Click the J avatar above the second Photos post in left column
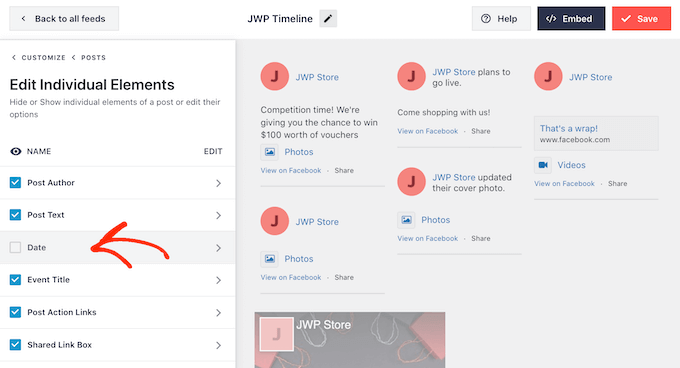The width and height of the screenshot is (680, 368). (x=275, y=221)
